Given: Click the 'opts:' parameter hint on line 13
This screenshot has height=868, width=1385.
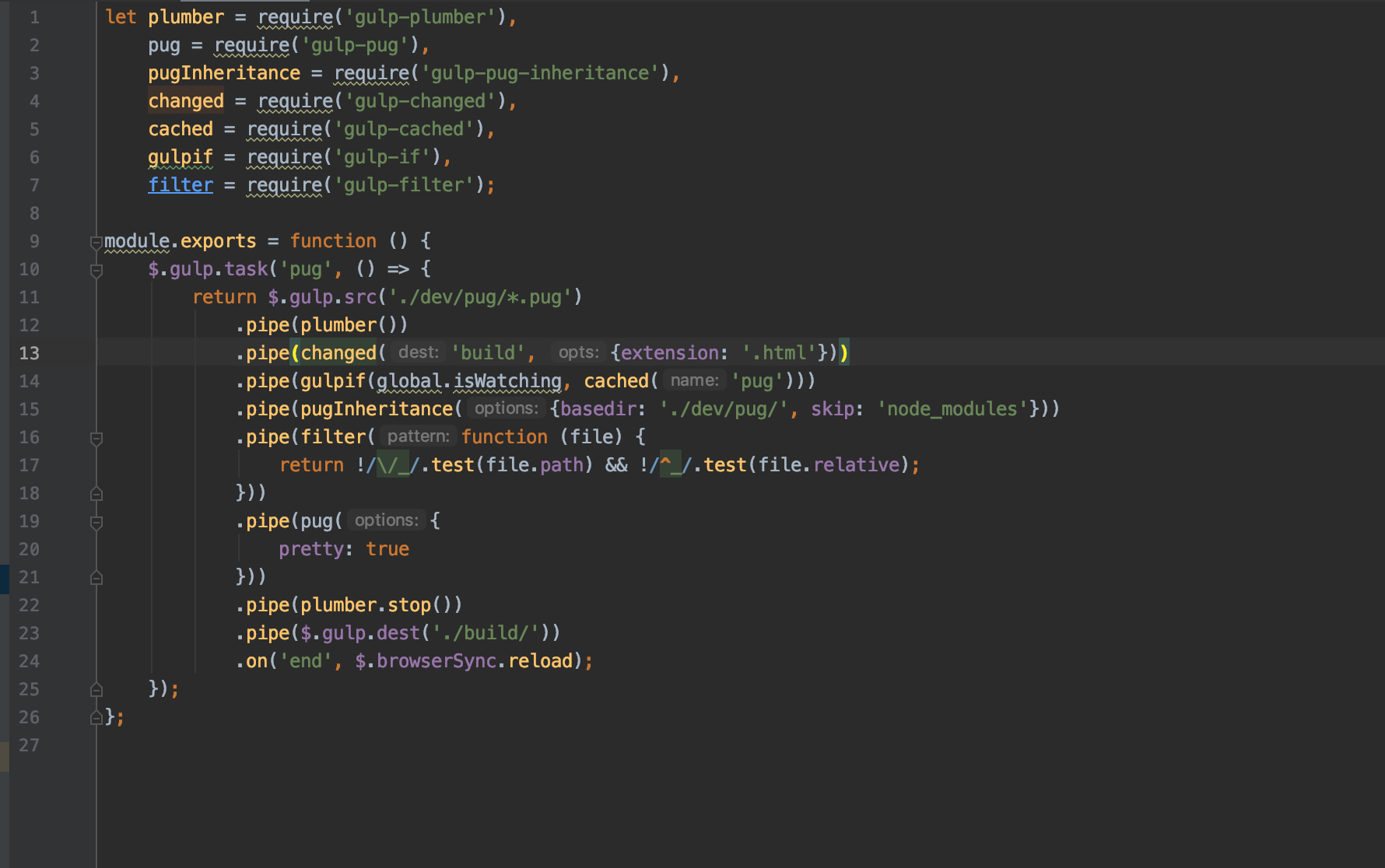Looking at the screenshot, I should [579, 352].
